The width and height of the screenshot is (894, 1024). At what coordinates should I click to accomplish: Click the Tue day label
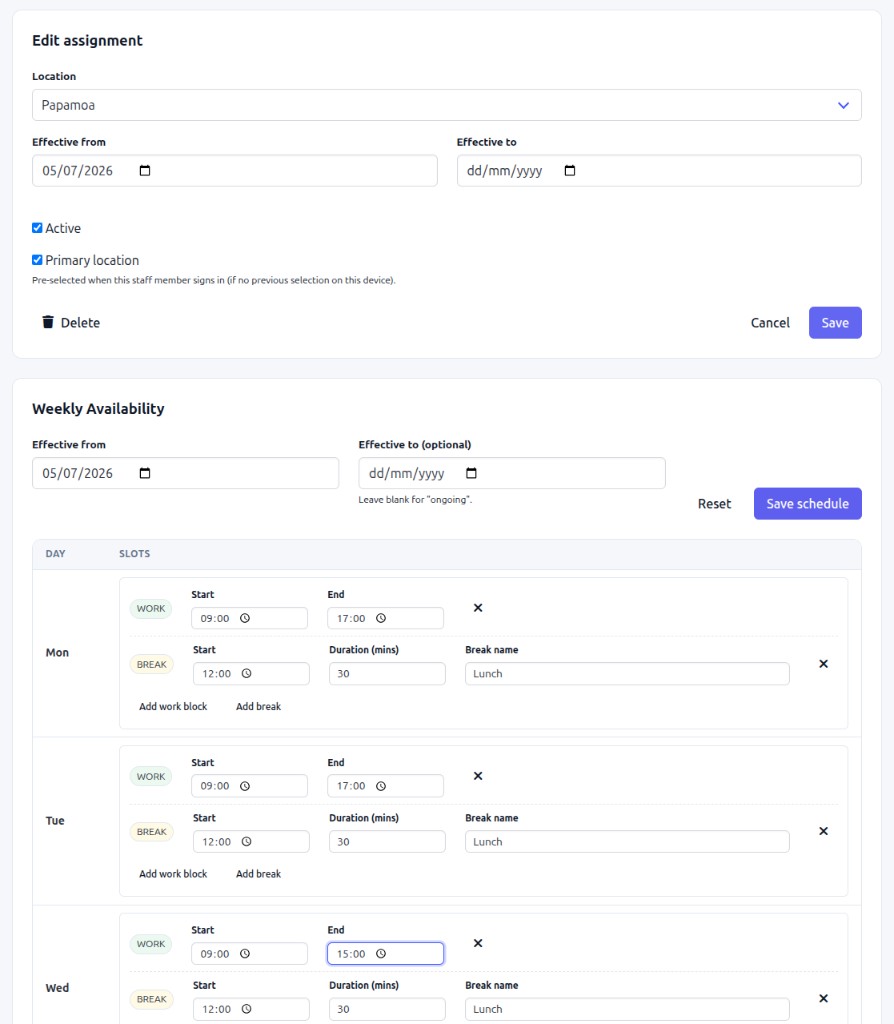click(55, 820)
